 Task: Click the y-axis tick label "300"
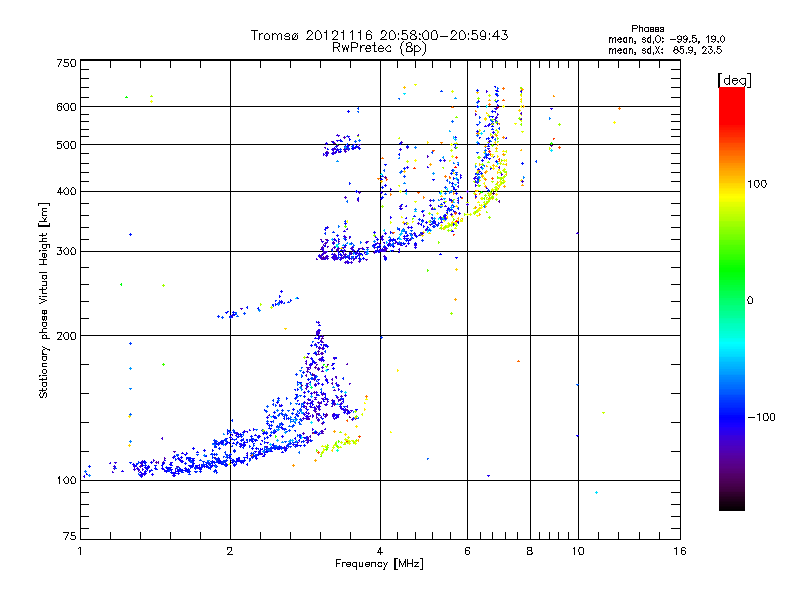pos(66,252)
